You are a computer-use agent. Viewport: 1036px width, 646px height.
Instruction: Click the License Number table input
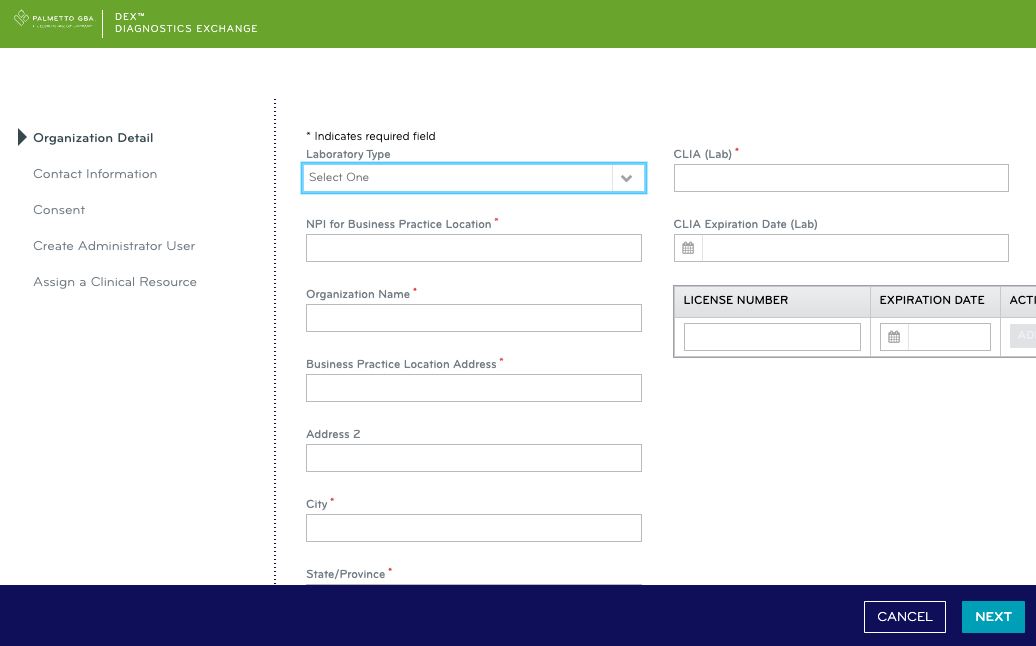pyautogui.click(x=772, y=337)
